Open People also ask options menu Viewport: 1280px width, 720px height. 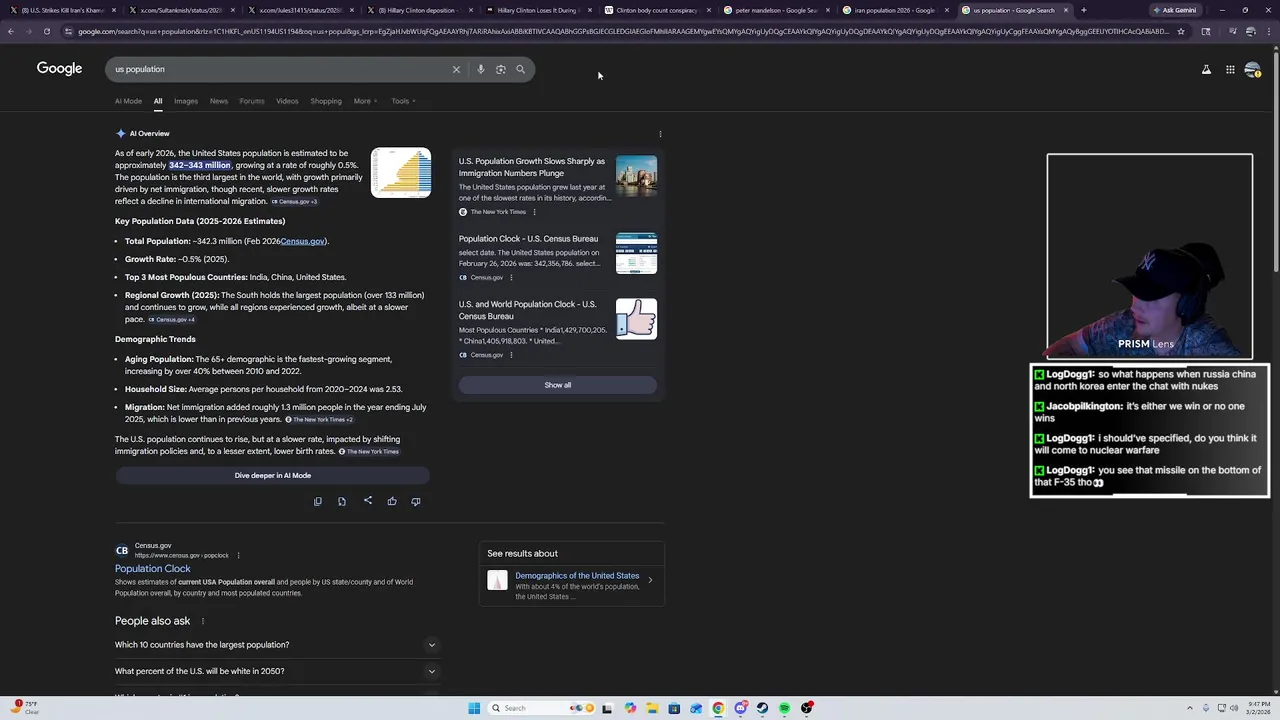pyautogui.click(x=202, y=621)
